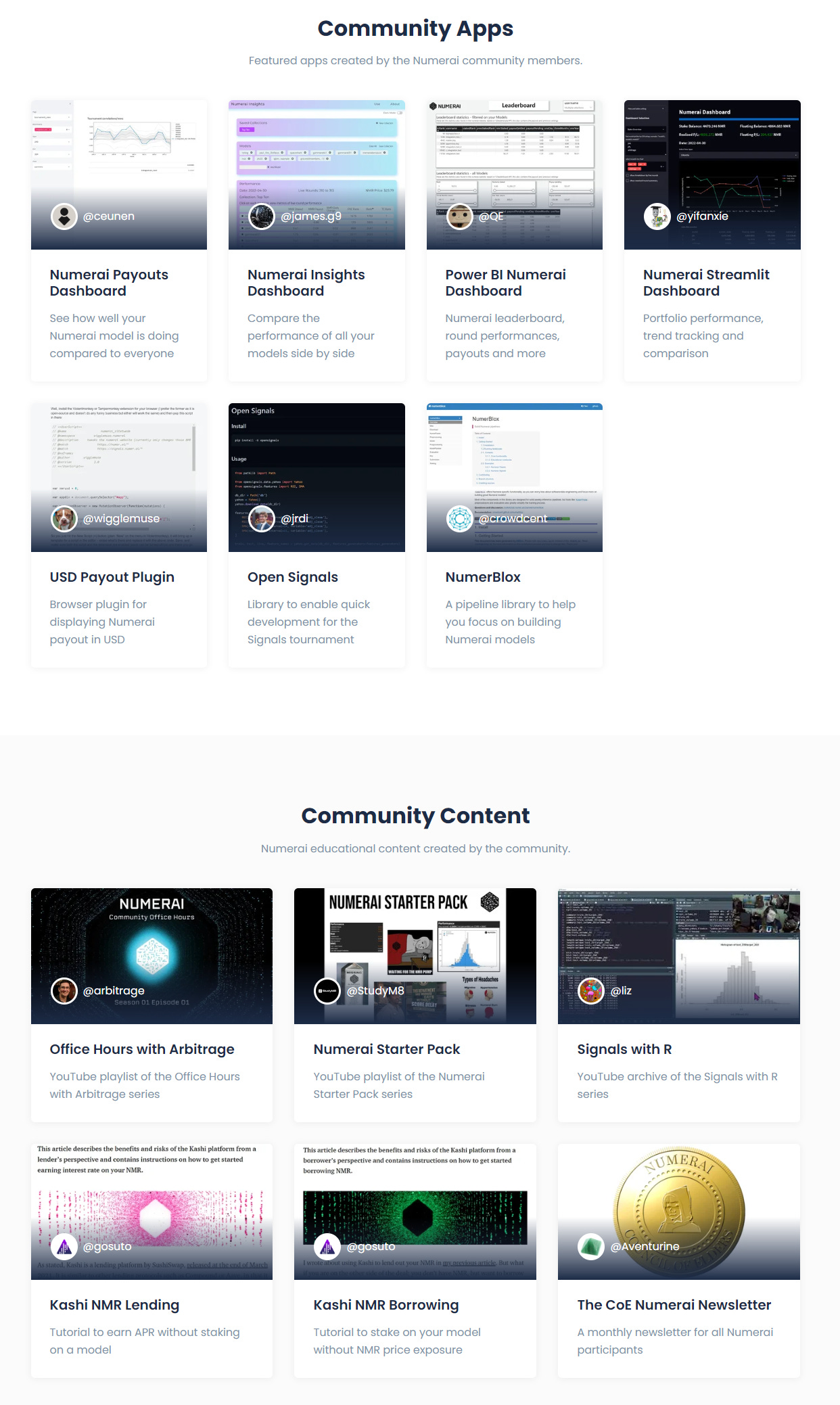
Task: Click the @StudyM8 avatar icon
Action: (x=328, y=991)
